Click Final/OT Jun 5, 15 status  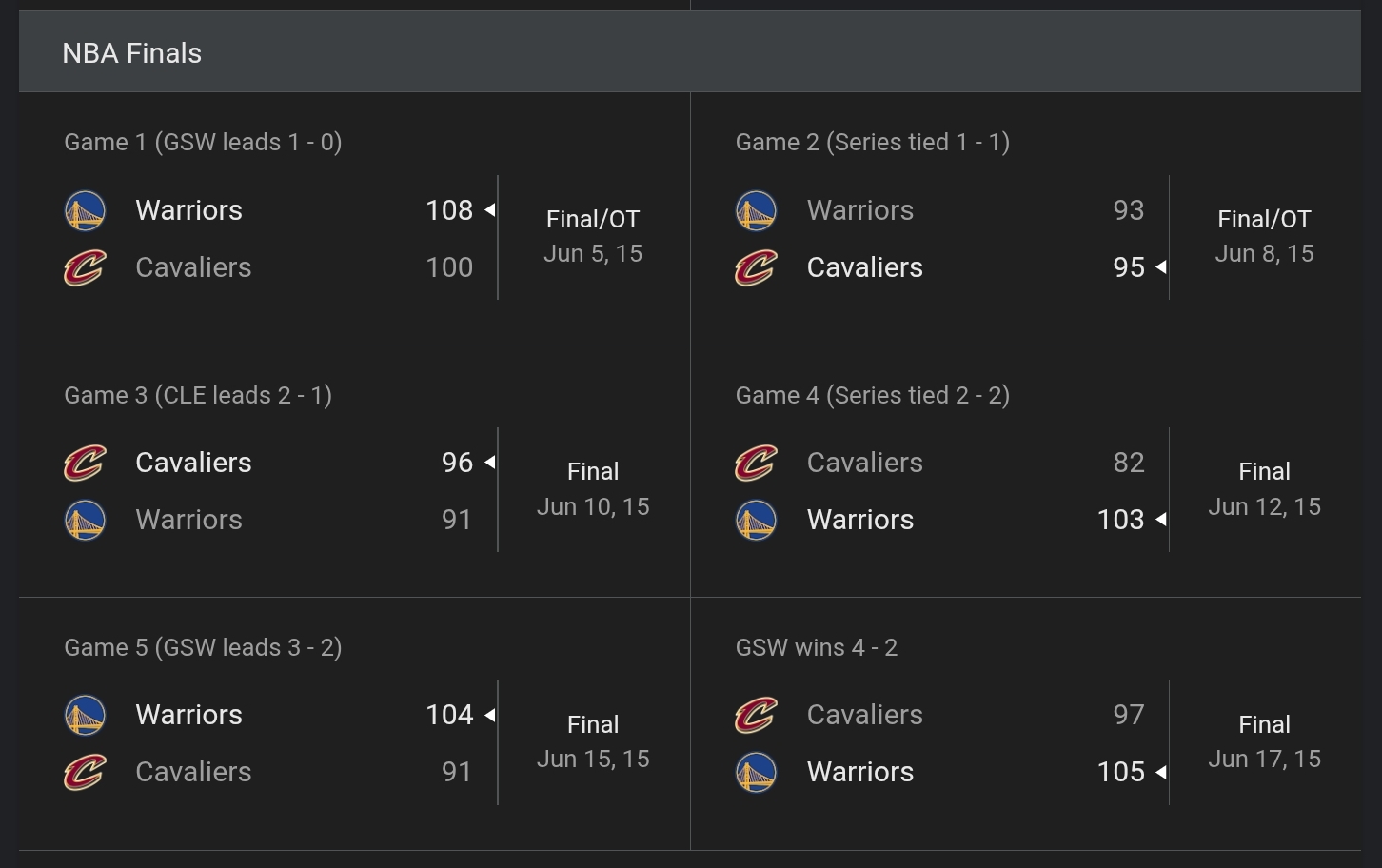[x=593, y=236]
